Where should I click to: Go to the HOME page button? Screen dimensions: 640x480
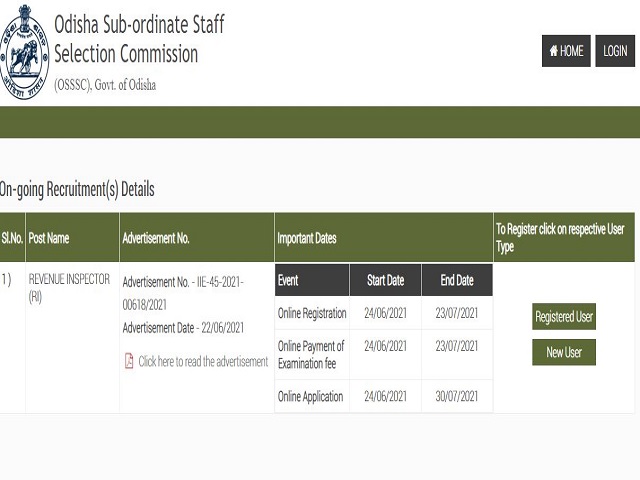[566, 51]
